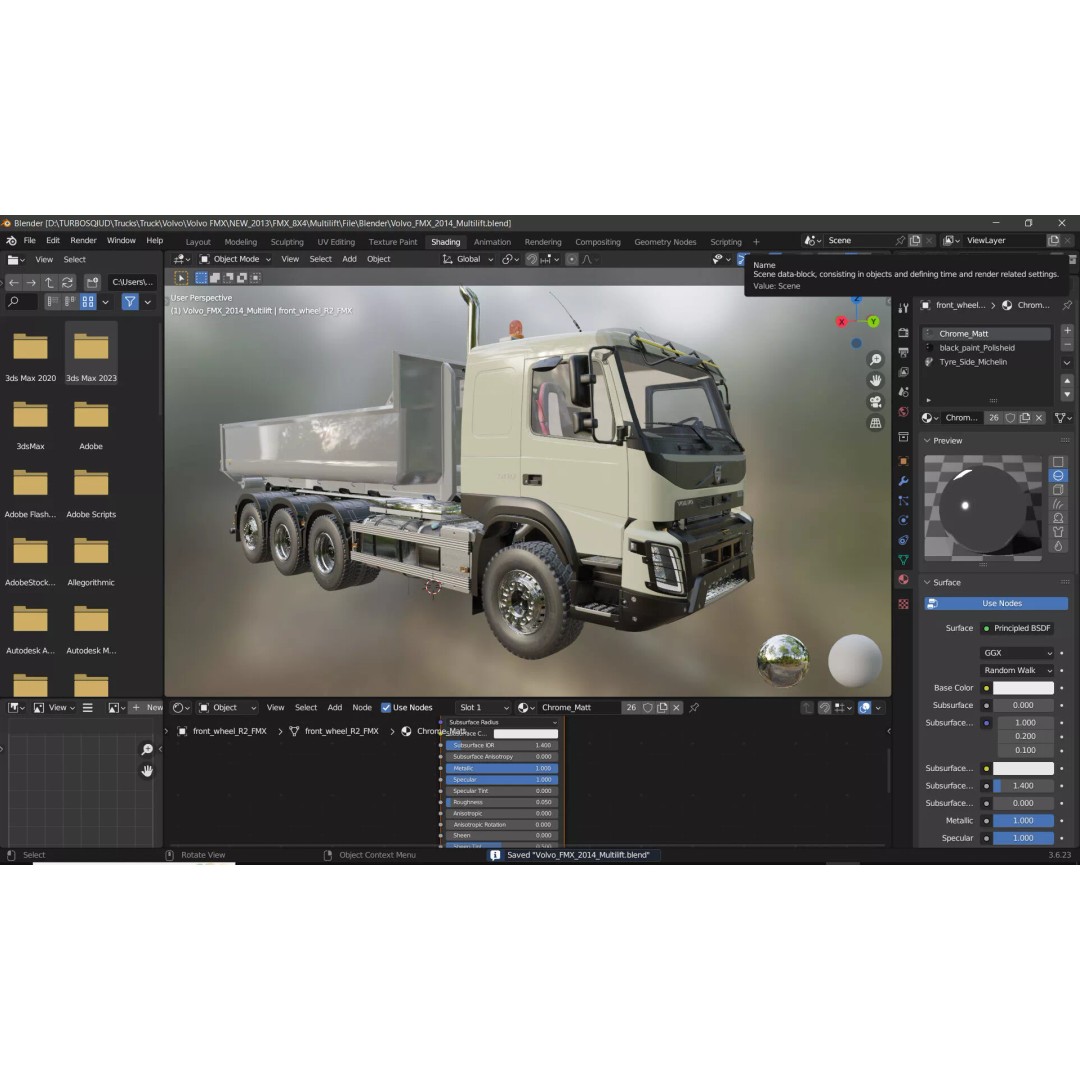Open the Output properties tab
Viewport: 1080px width, 1080px height.
point(903,353)
